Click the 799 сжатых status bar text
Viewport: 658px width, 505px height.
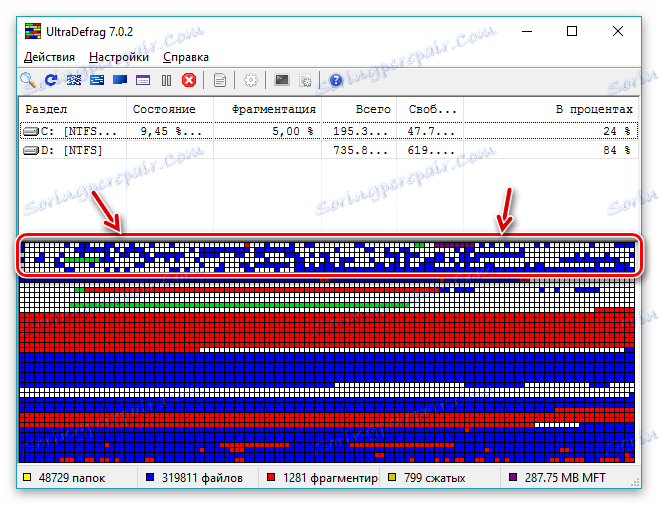pos(435,478)
